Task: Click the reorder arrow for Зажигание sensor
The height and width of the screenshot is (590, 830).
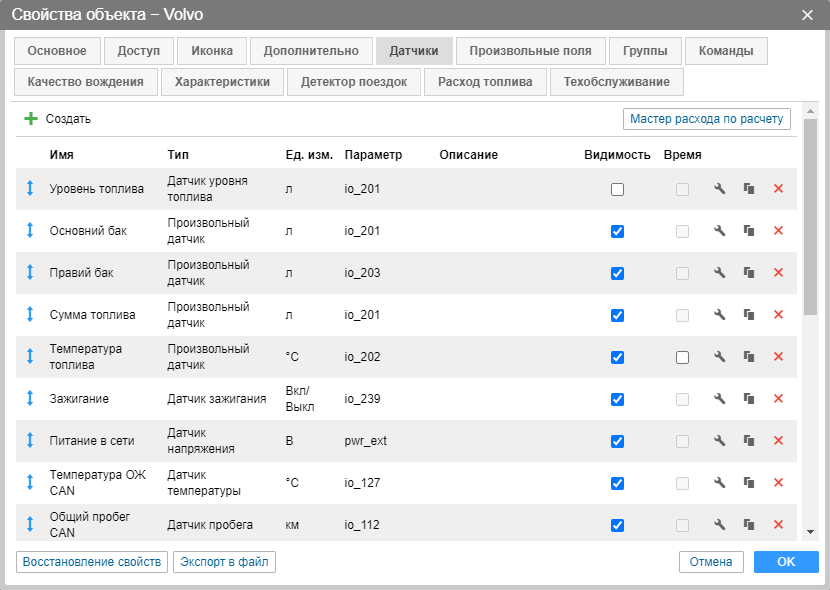Action: pyautogui.click(x=30, y=399)
